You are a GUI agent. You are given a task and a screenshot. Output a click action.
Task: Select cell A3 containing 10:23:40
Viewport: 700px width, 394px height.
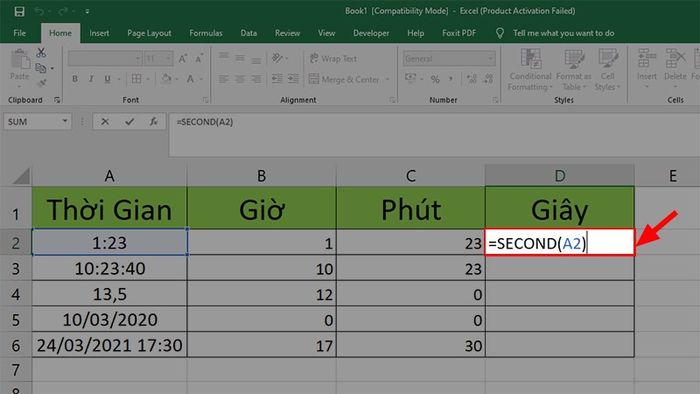tap(110, 269)
